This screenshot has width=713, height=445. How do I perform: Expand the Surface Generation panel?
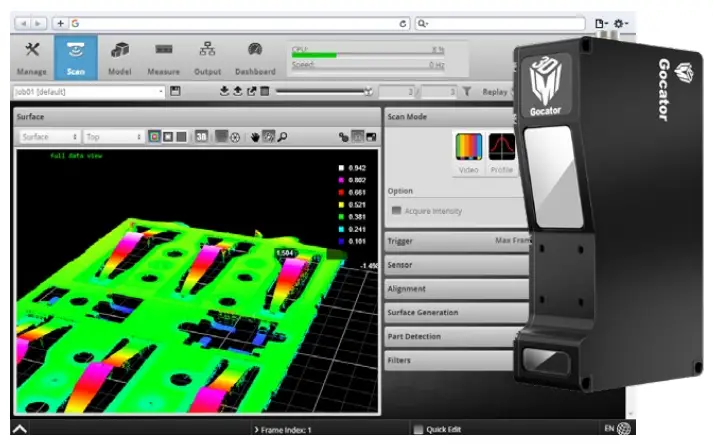pyautogui.click(x=456, y=312)
